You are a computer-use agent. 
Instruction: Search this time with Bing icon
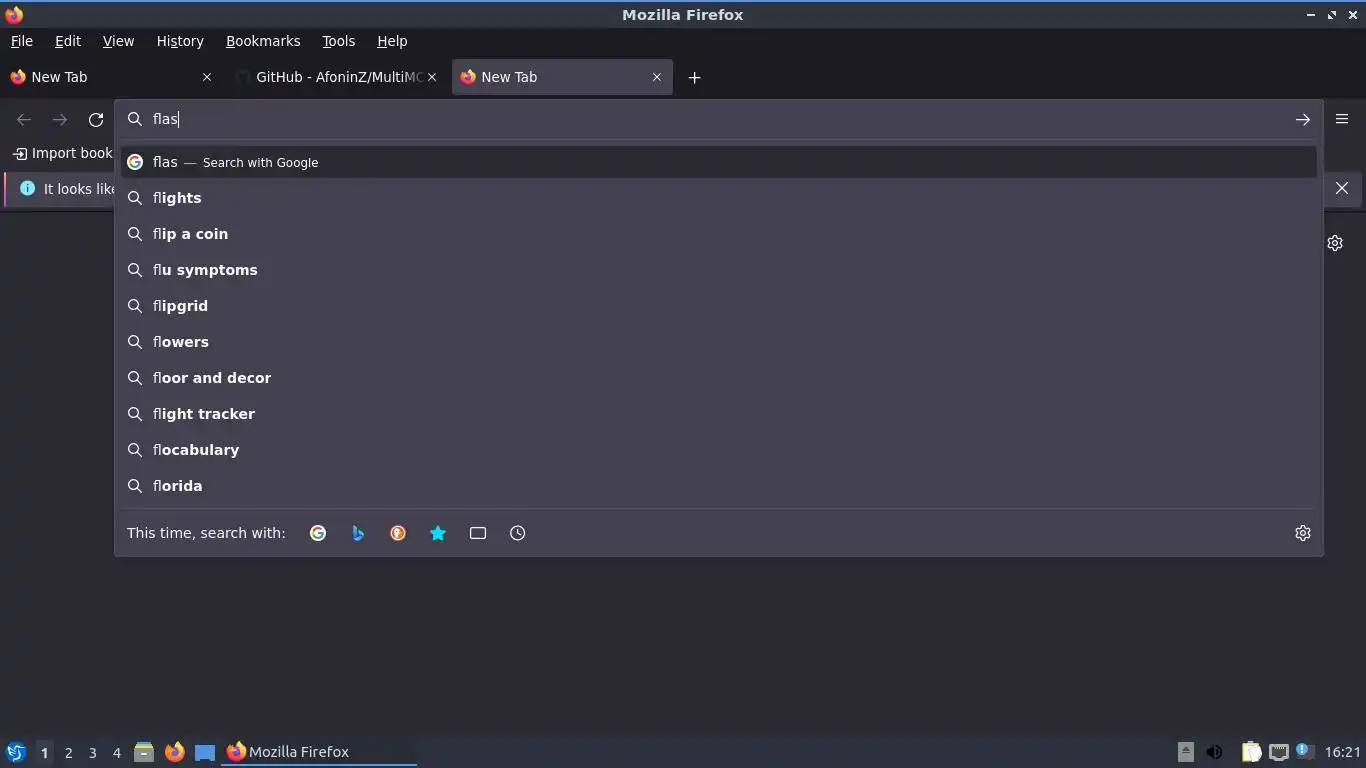[358, 533]
